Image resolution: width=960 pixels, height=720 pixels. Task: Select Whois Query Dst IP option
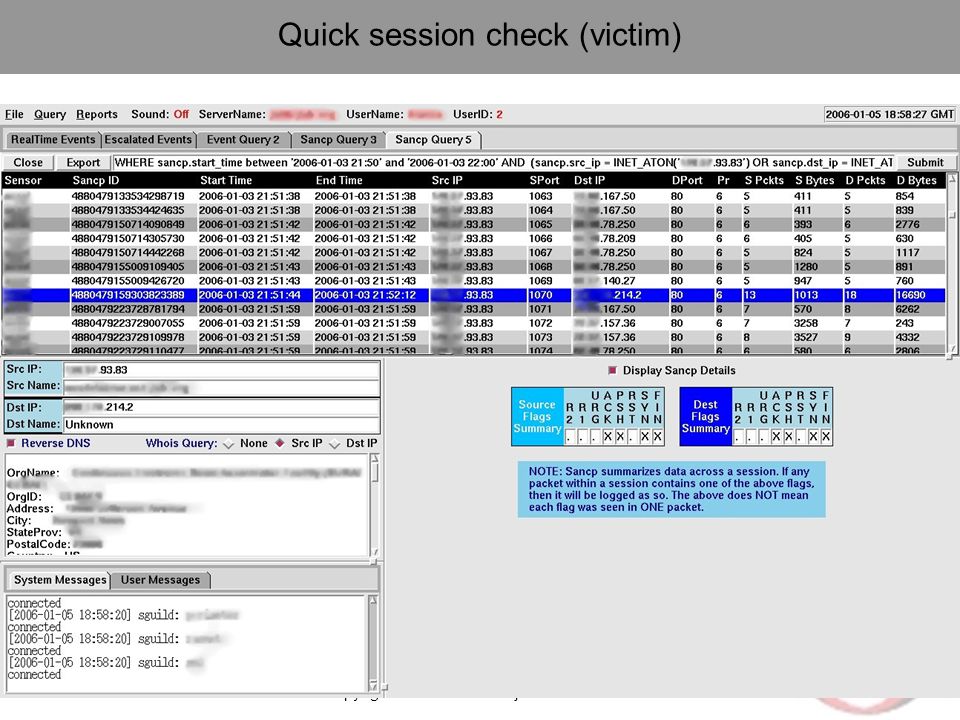pyautogui.click(x=334, y=444)
